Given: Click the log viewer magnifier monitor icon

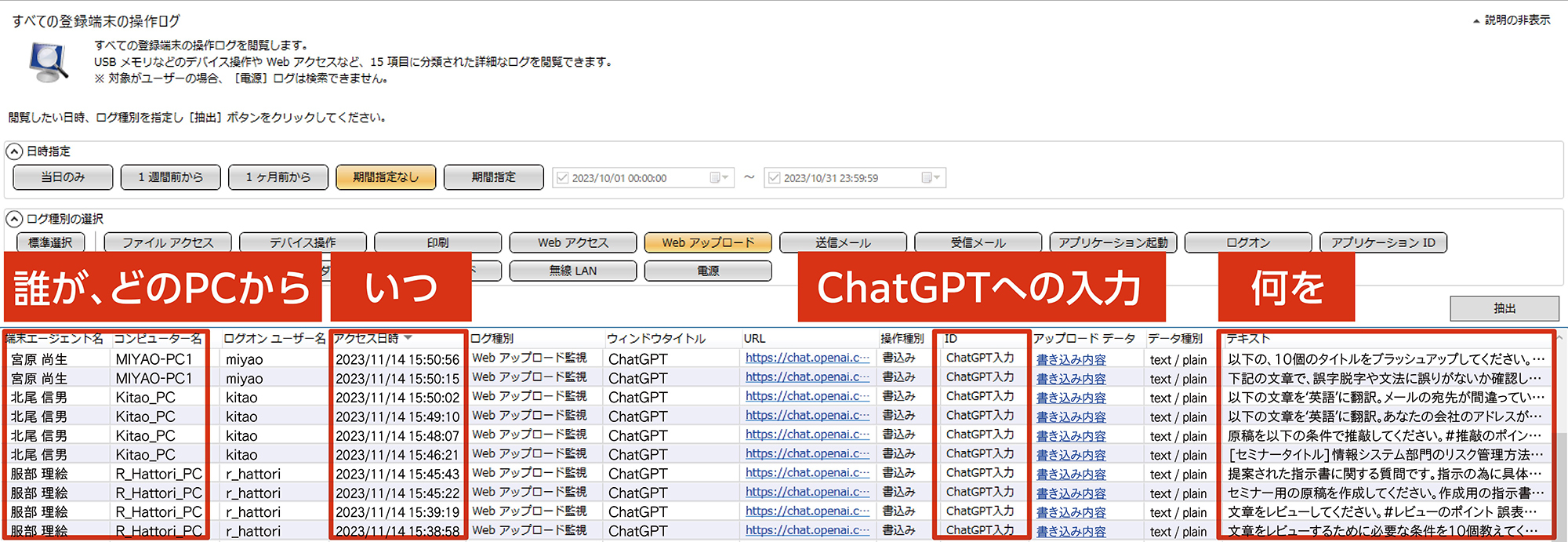Looking at the screenshot, I should [49, 62].
